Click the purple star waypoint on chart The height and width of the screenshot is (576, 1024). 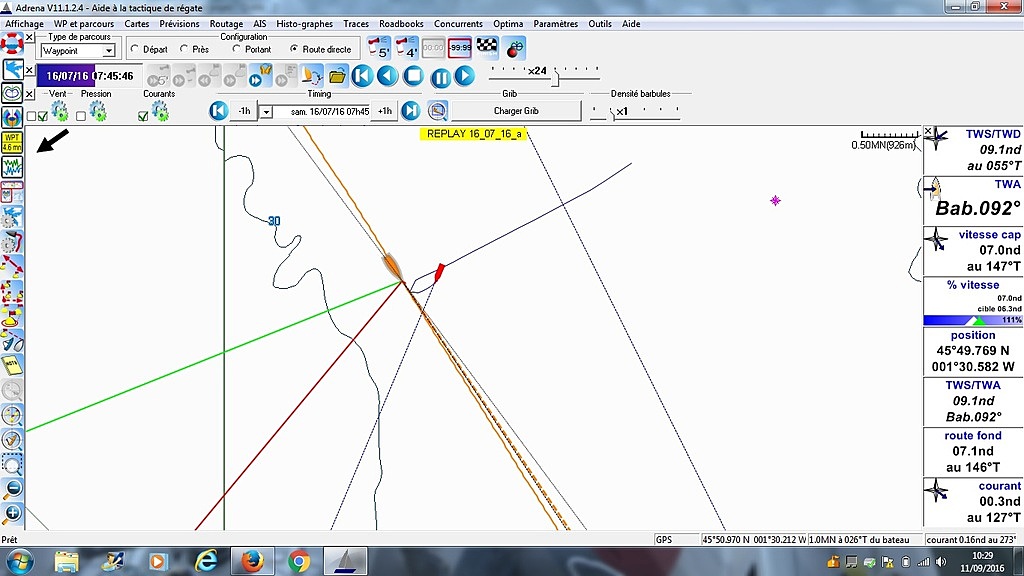tap(775, 200)
